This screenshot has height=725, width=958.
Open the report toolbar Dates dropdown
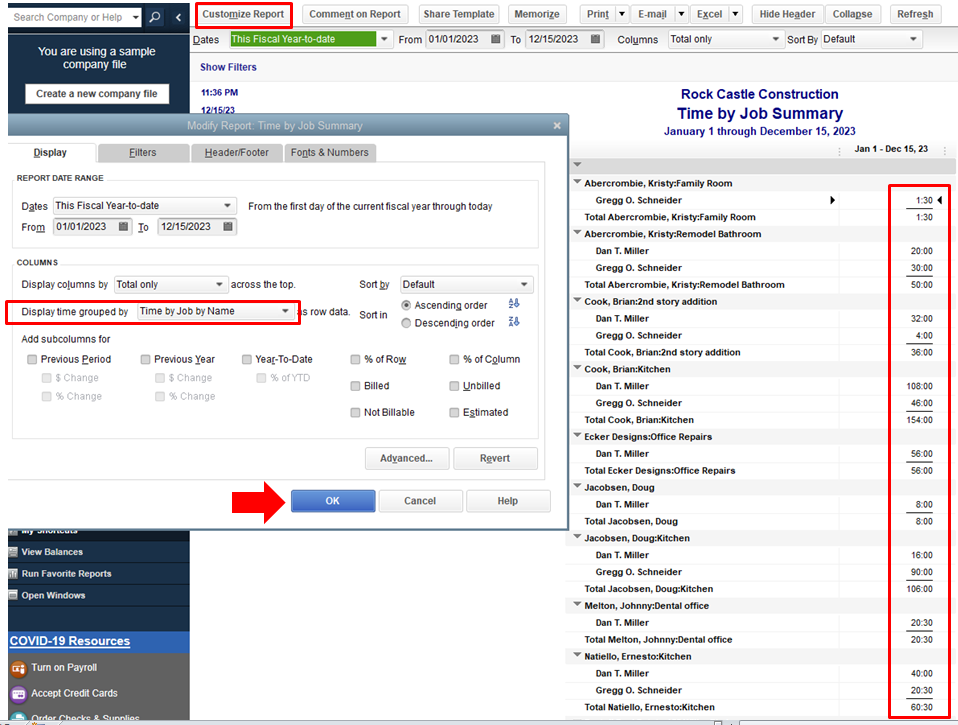click(x=384, y=39)
